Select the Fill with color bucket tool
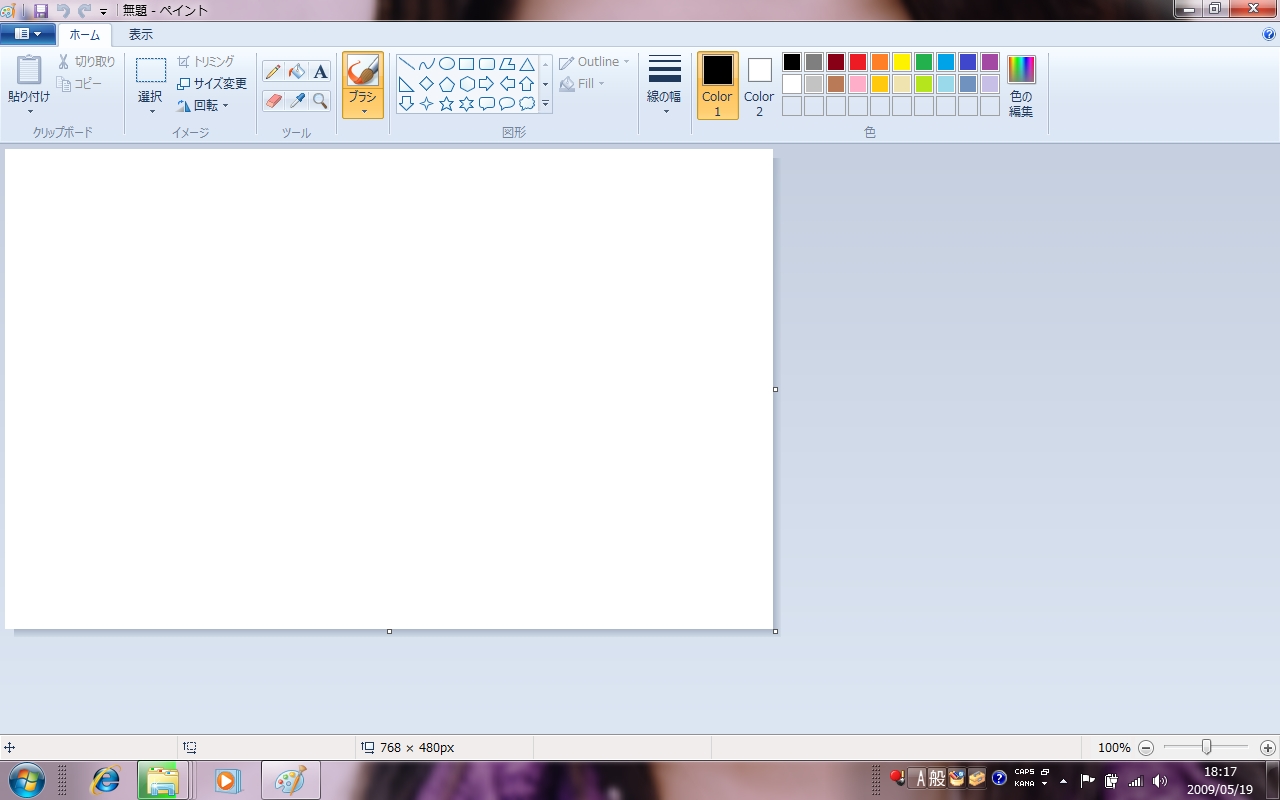 [x=296, y=72]
